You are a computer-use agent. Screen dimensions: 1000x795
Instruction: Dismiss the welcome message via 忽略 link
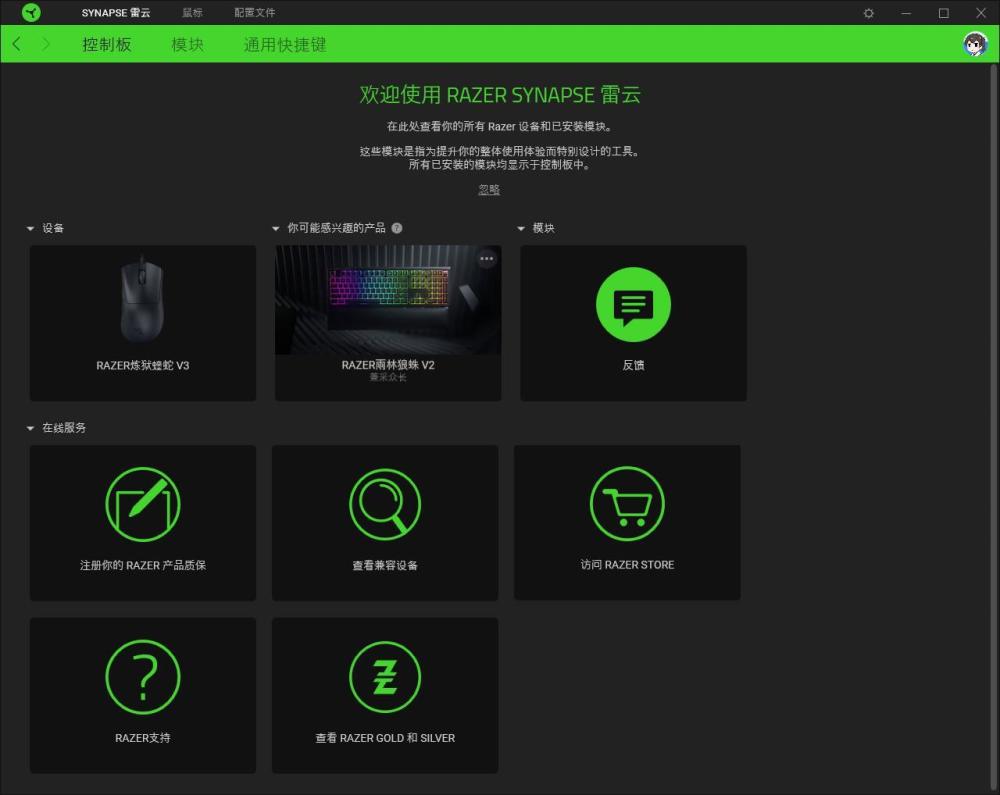point(489,189)
